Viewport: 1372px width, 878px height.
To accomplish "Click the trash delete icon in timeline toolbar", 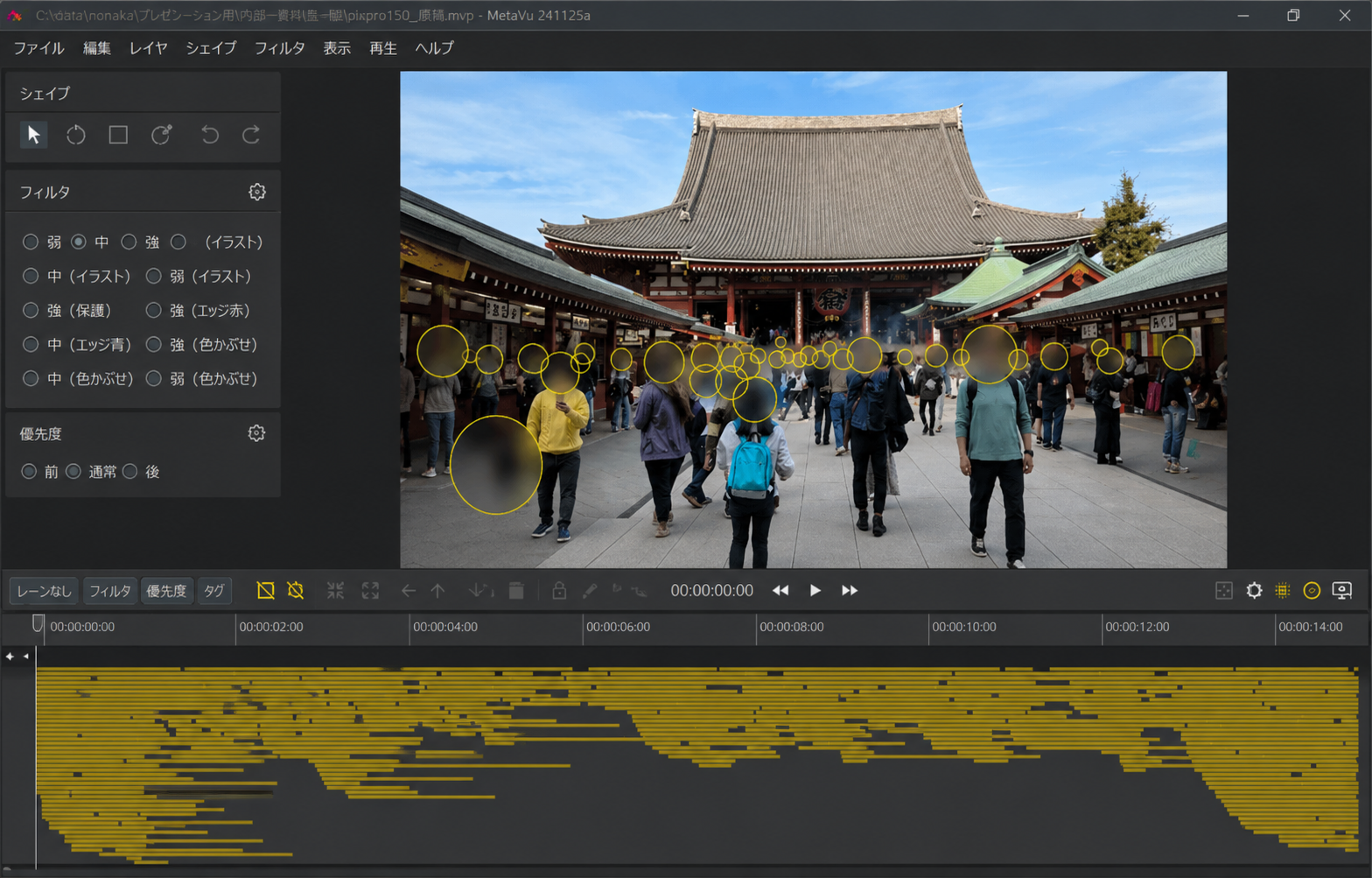I will (x=516, y=591).
